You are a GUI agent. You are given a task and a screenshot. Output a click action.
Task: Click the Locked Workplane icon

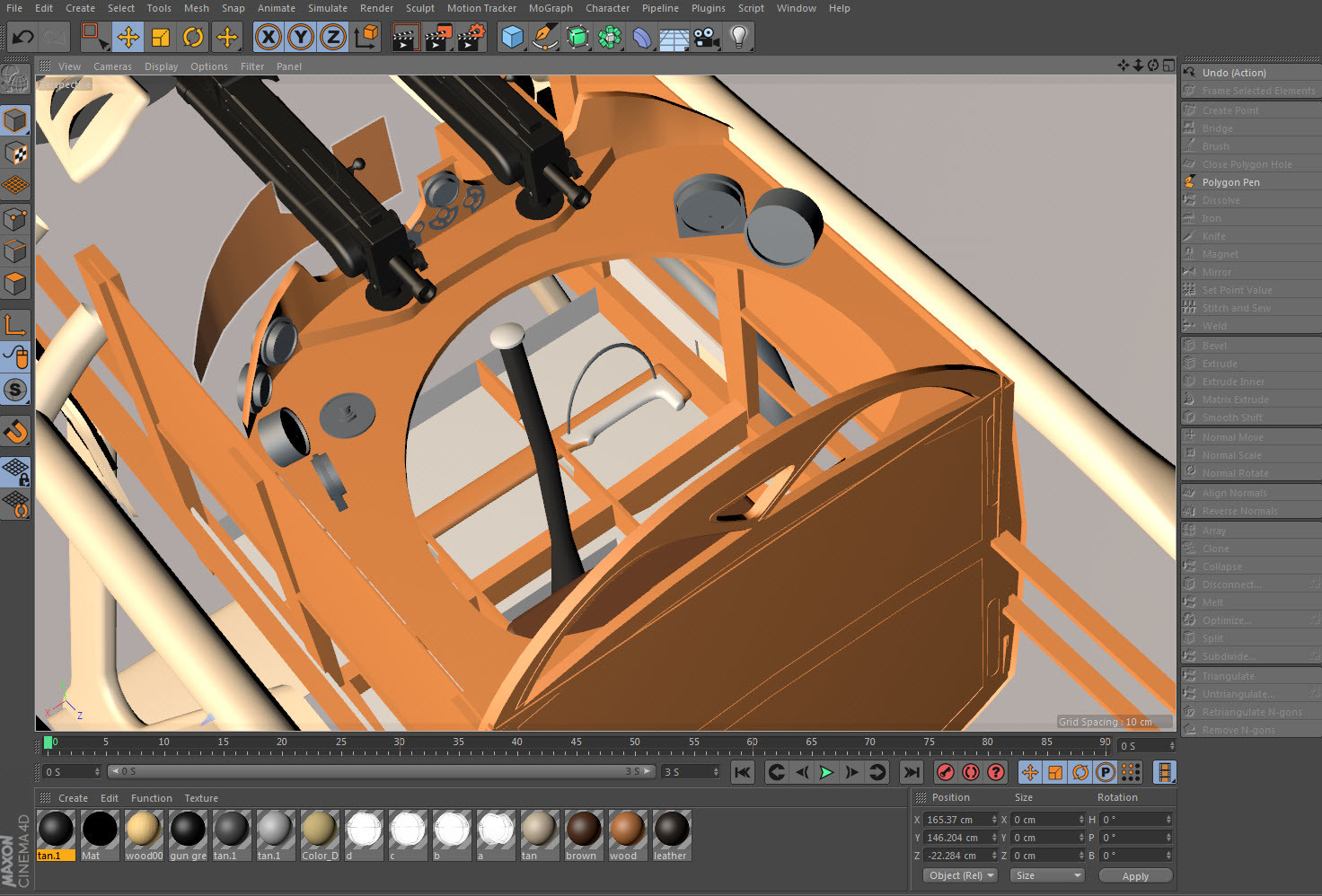15,471
